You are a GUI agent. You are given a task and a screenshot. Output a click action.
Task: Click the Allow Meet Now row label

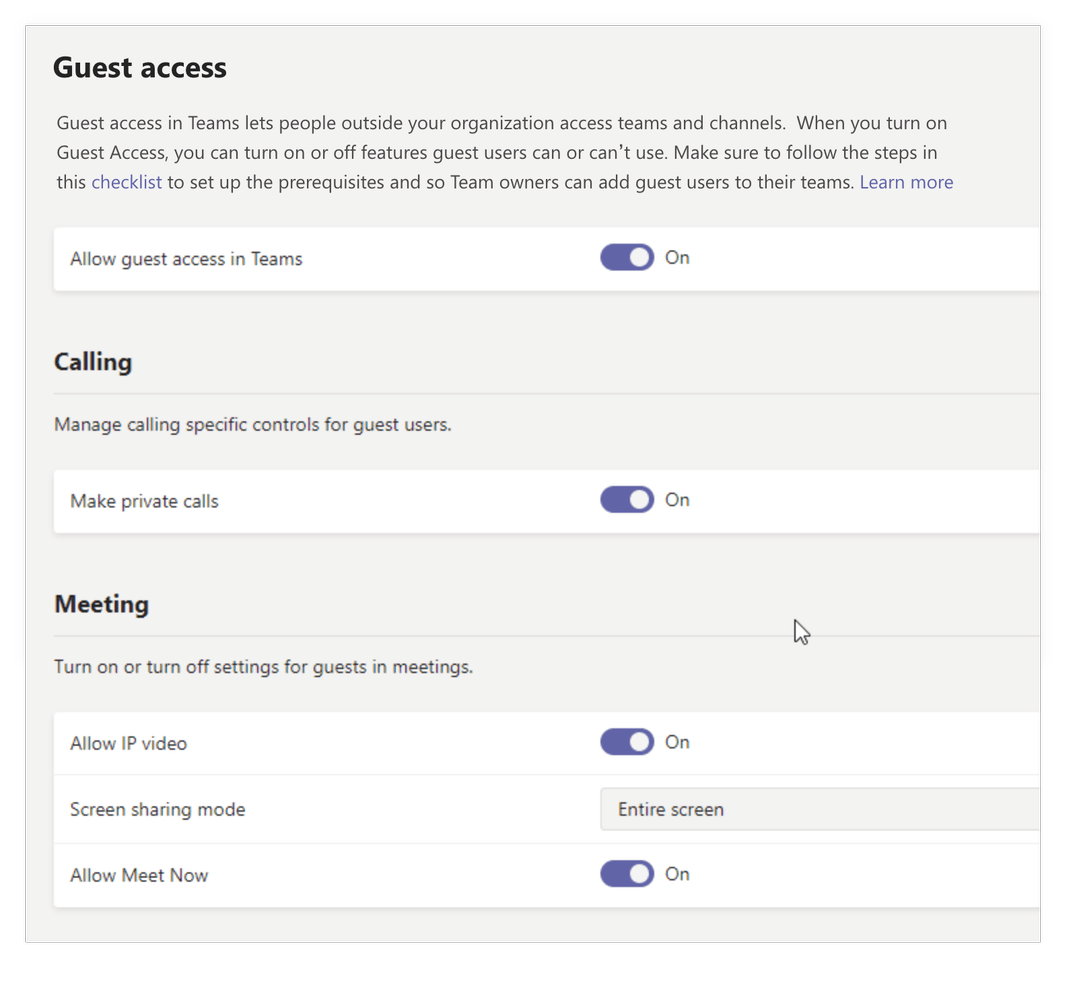(139, 874)
